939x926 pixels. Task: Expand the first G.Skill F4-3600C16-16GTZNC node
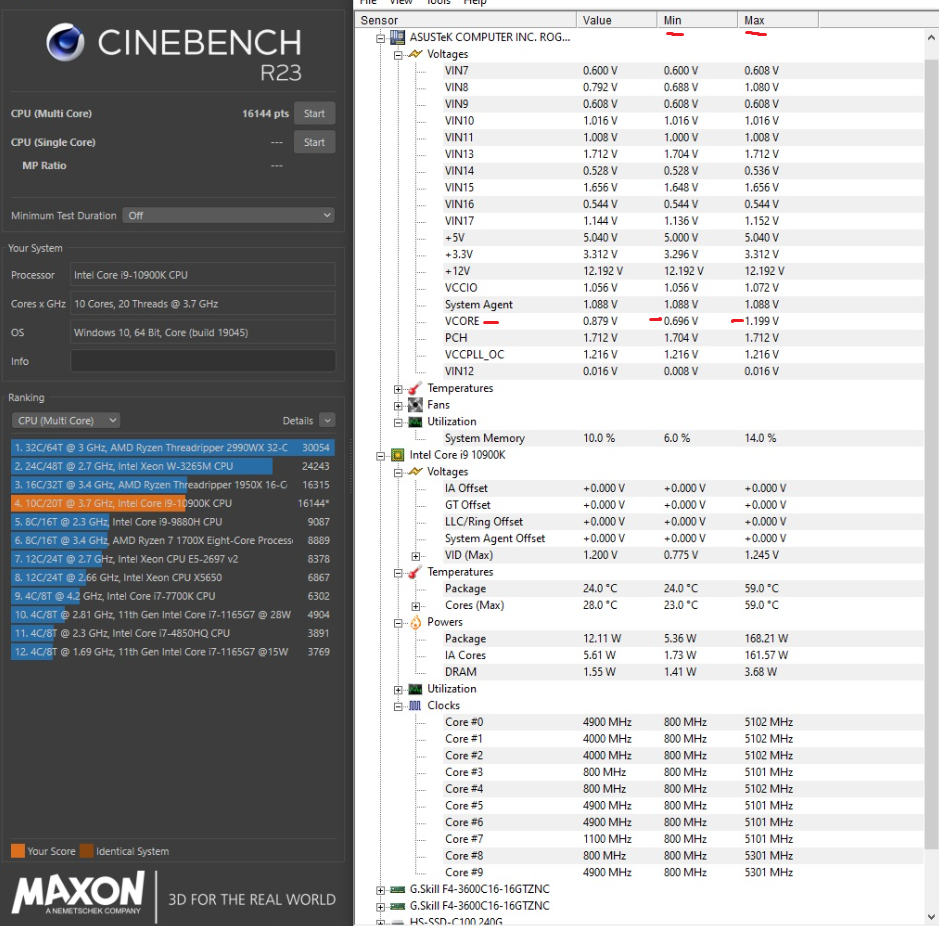tap(380, 891)
